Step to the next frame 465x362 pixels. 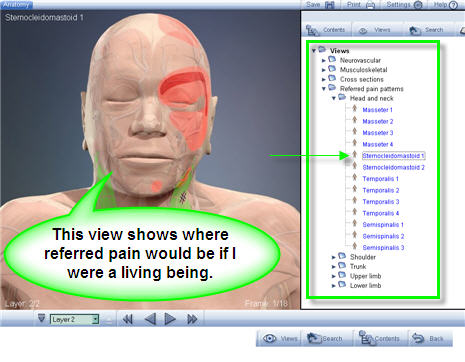(170, 319)
